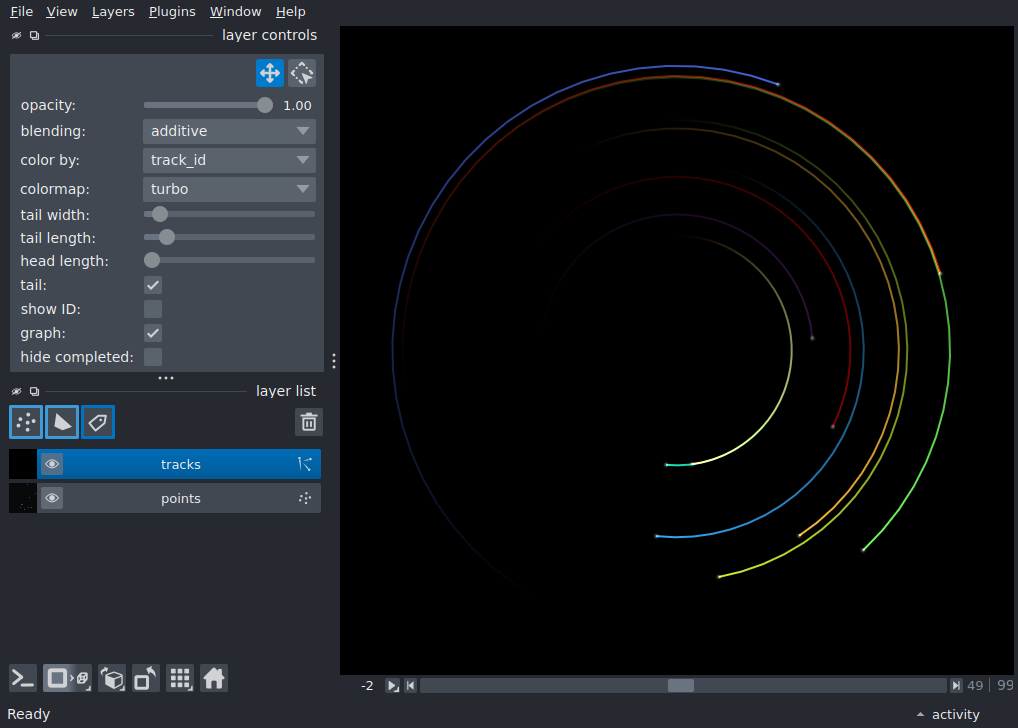Add a new points layer
The width and height of the screenshot is (1018, 728).
coord(26,422)
